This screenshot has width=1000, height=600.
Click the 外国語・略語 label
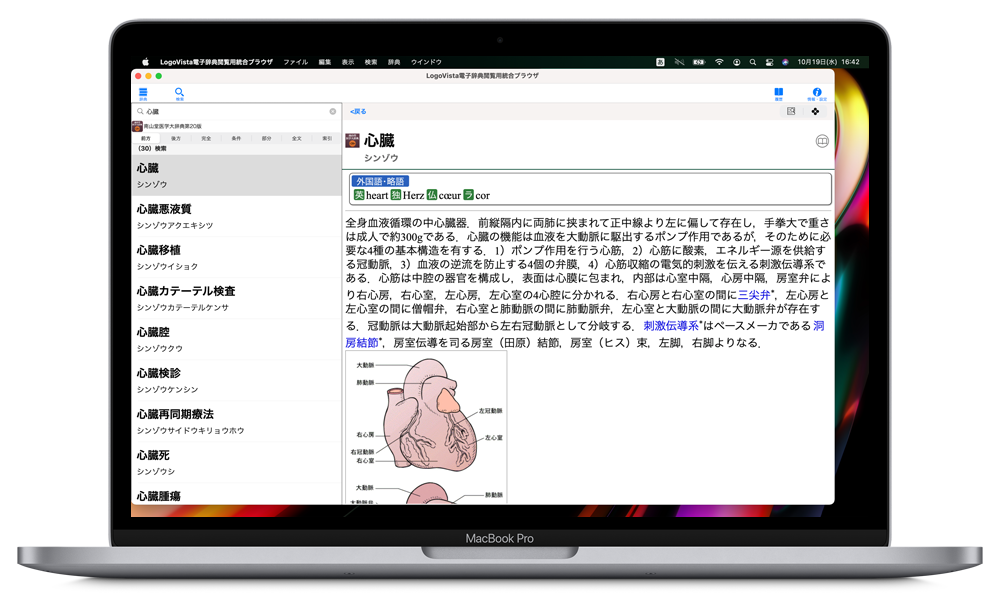(x=380, y=181)
